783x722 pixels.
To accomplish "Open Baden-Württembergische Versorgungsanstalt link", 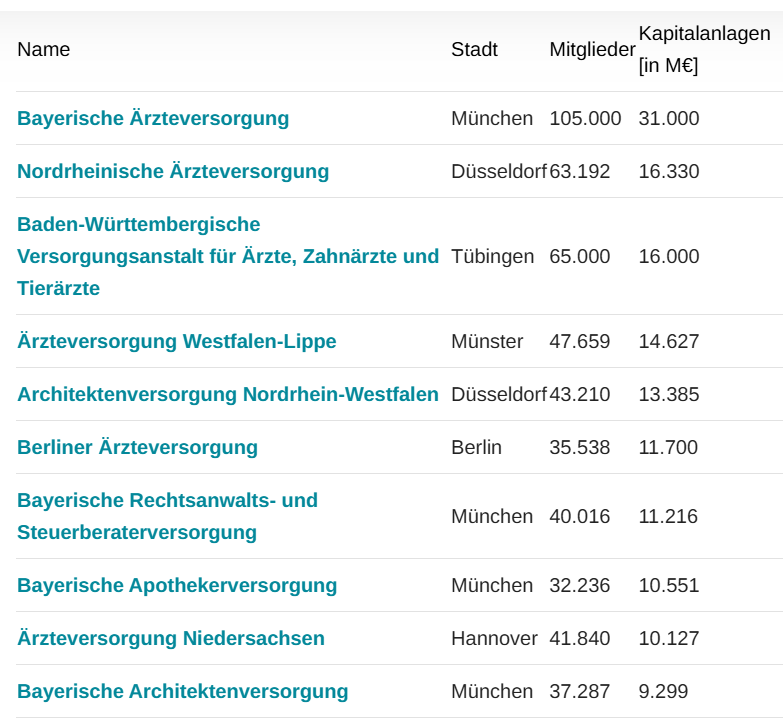I will 227,256.
